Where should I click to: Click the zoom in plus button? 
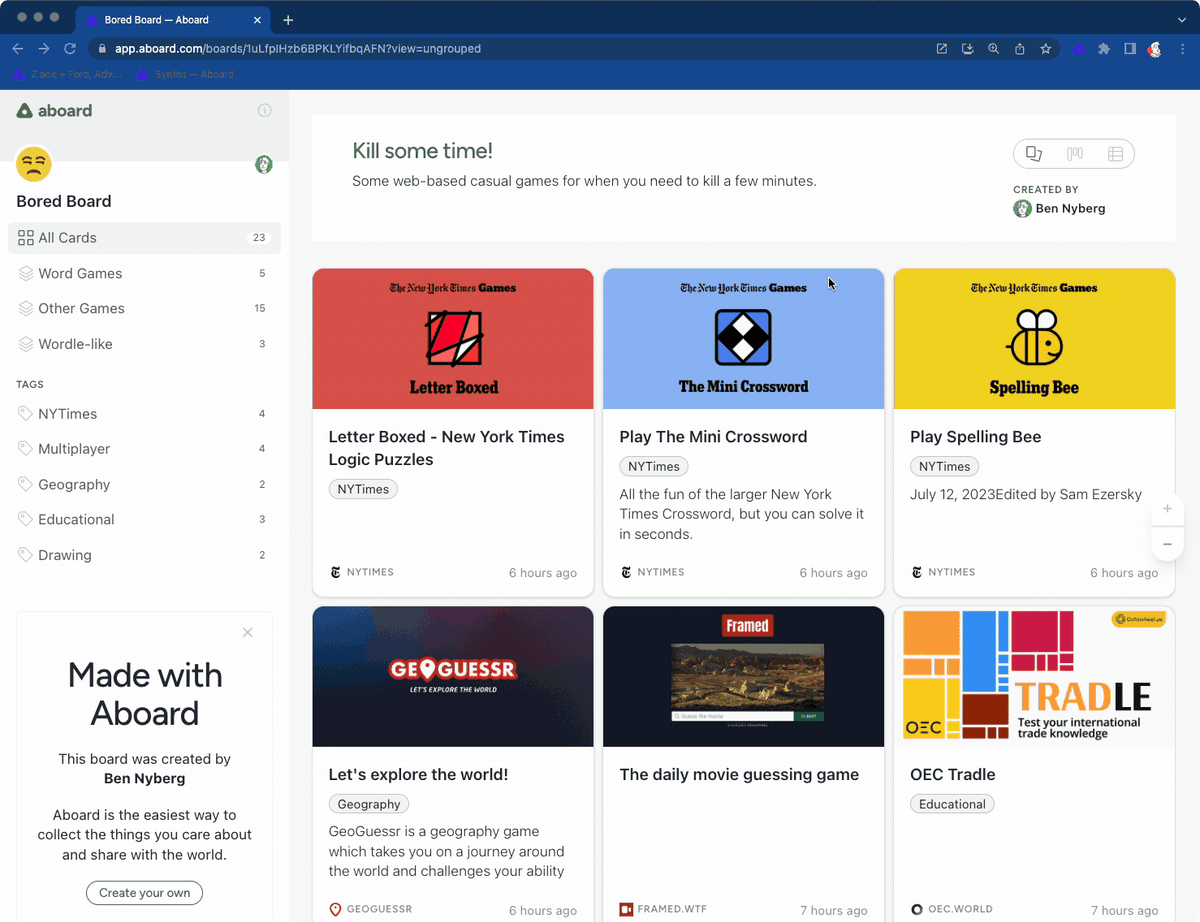tap(1167, 509)
